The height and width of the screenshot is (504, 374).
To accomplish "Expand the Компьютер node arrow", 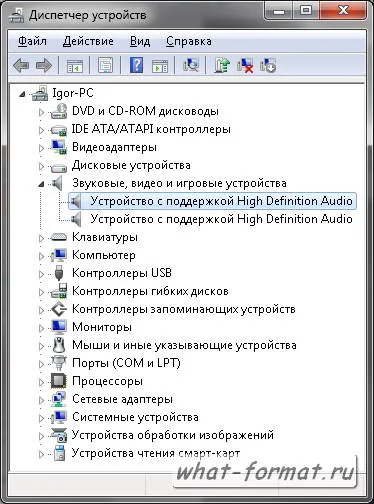I will tap(41, 256).
